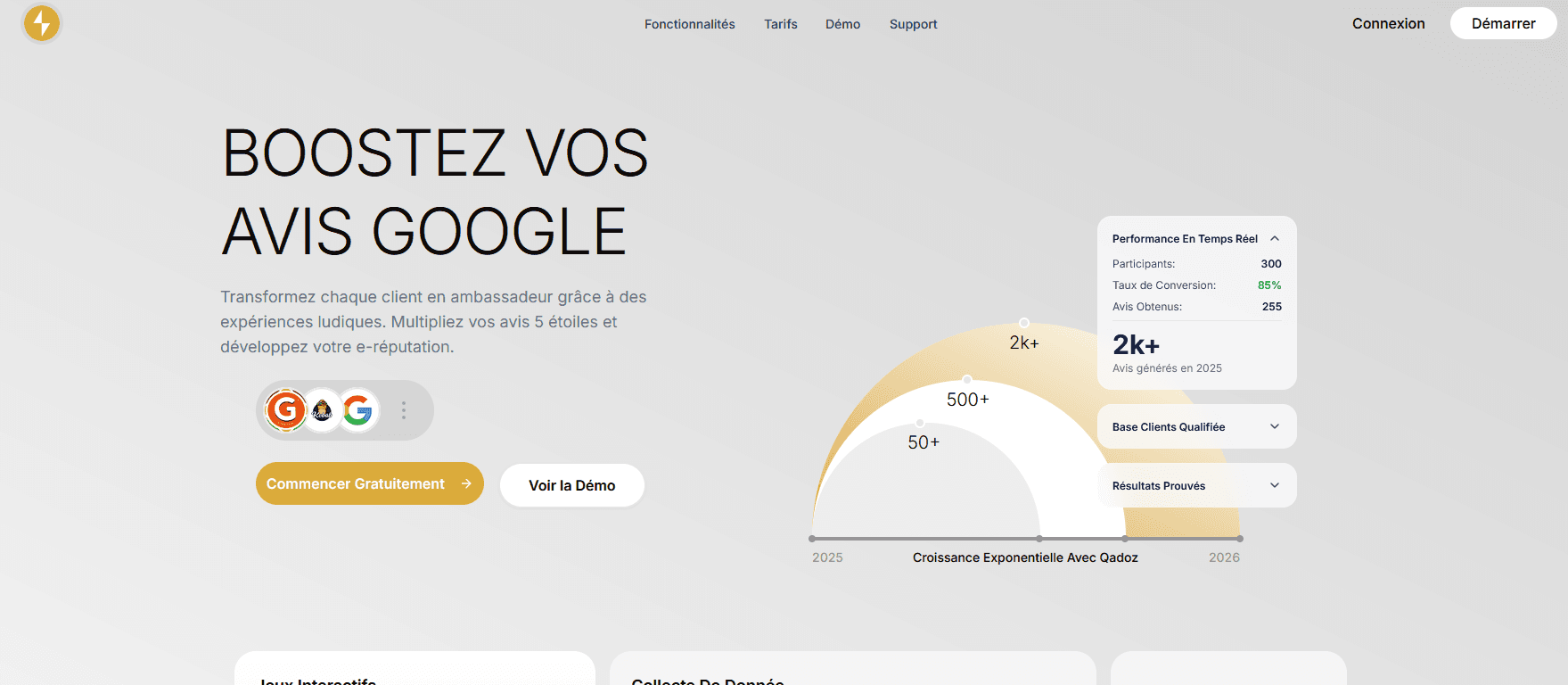Open the three-dot menu beside avatars
This screenshot has height=685, width=1568.
[x=404, y=410]
